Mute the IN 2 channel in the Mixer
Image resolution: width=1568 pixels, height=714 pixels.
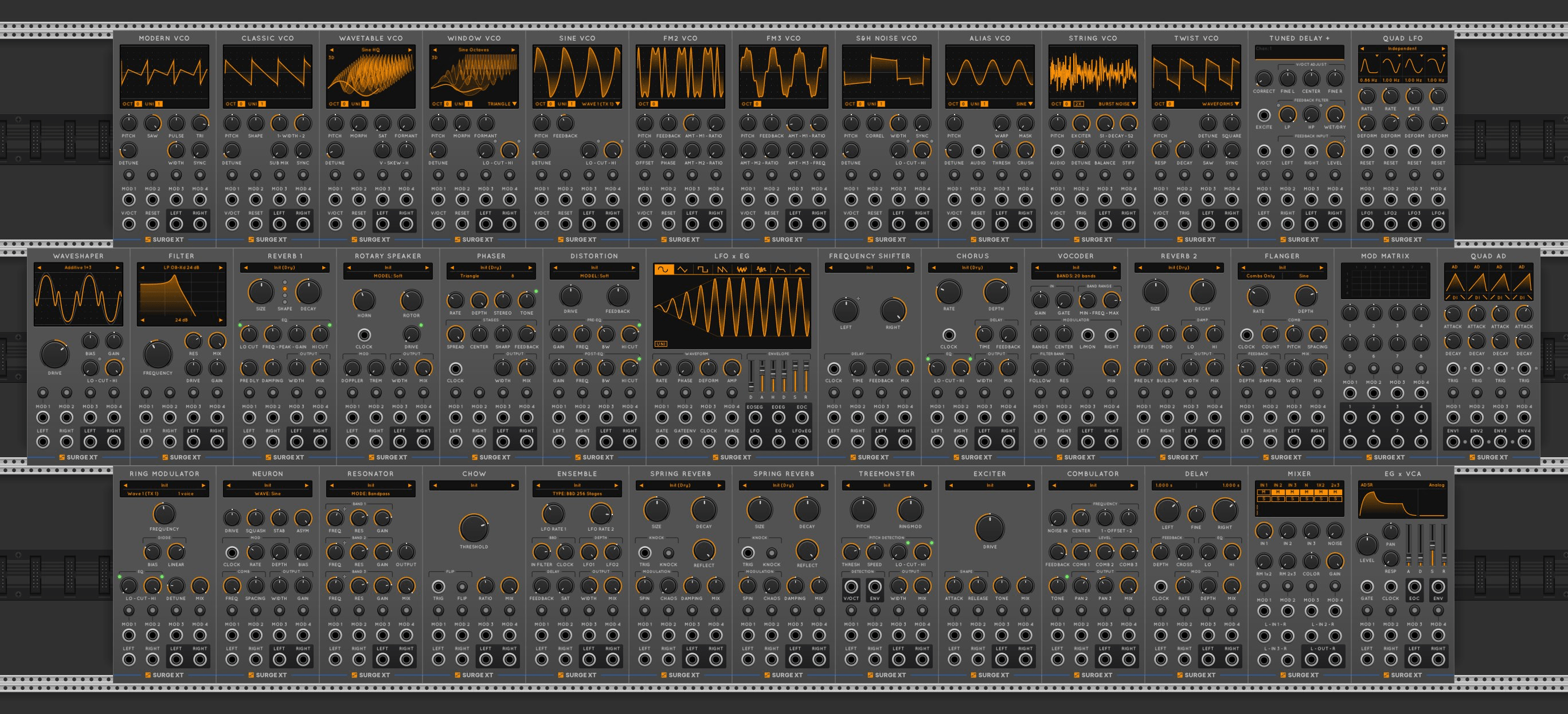(1278, 493)
